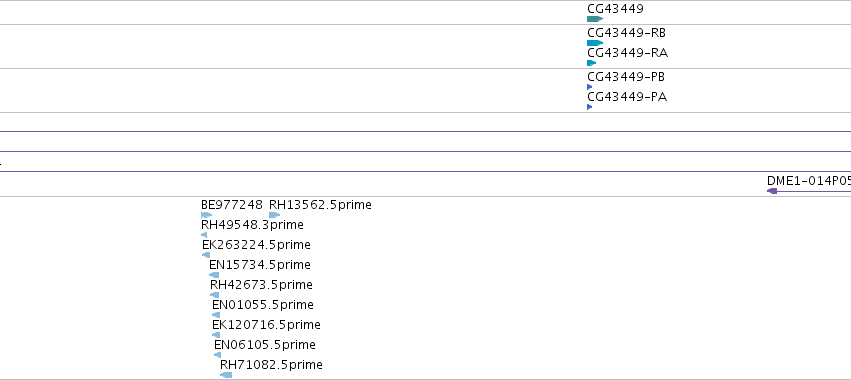This screenshot has height=380, width=851.
Task: Click the EK263224.5prime label
Action: [x=256, y=245]
